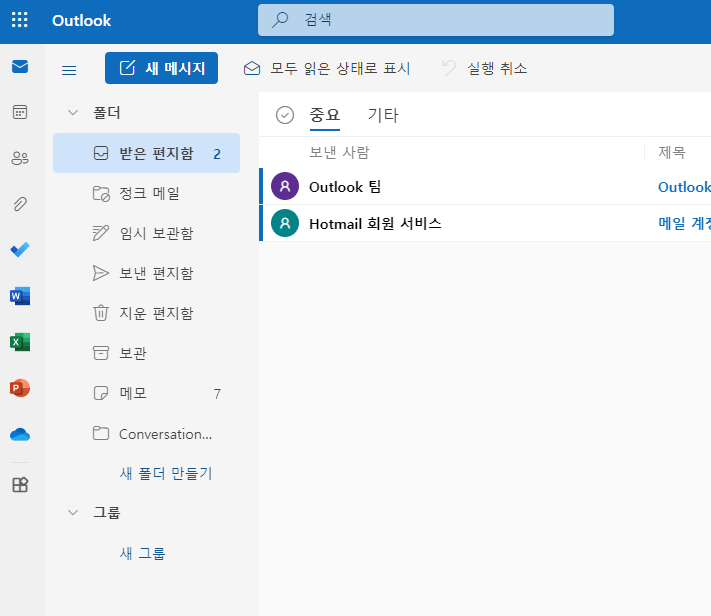
Task: Click the Outlook brand title
Action: (82, 20)
